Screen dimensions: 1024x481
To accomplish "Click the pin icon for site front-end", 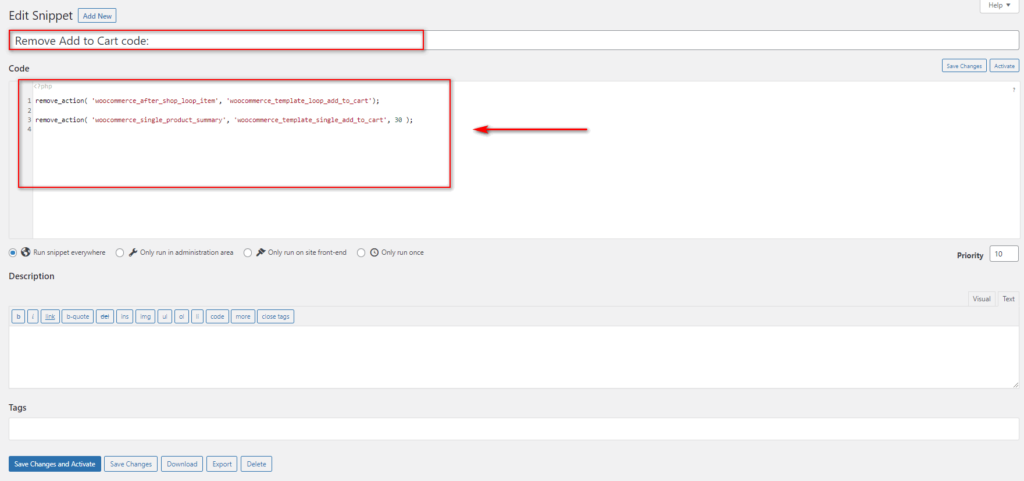I will tap(260, 252).
